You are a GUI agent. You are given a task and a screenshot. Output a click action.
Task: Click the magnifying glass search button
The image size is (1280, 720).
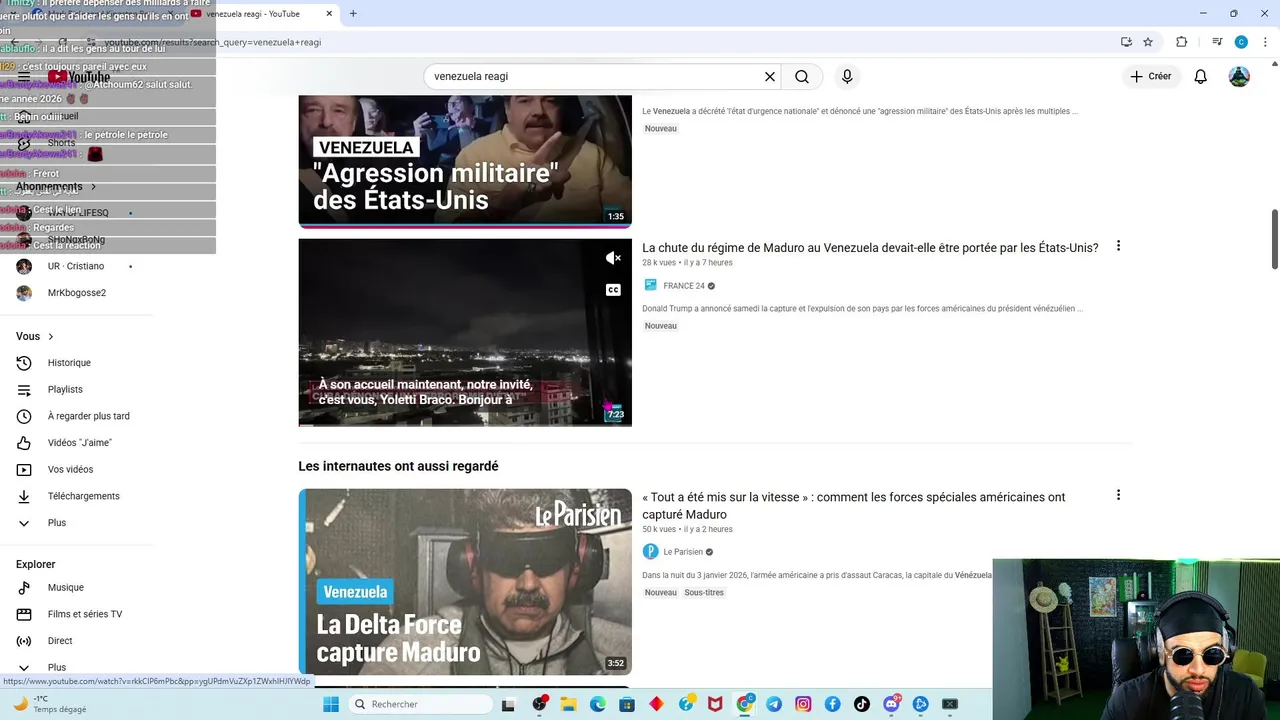point(802,77)
